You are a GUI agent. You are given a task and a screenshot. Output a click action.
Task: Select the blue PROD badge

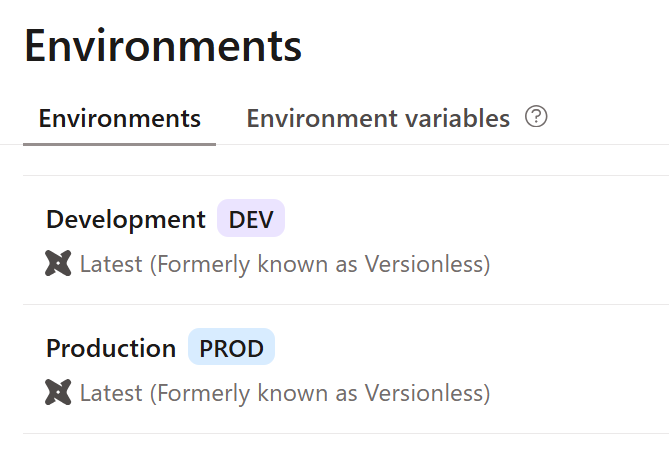[x=231, y=346]
